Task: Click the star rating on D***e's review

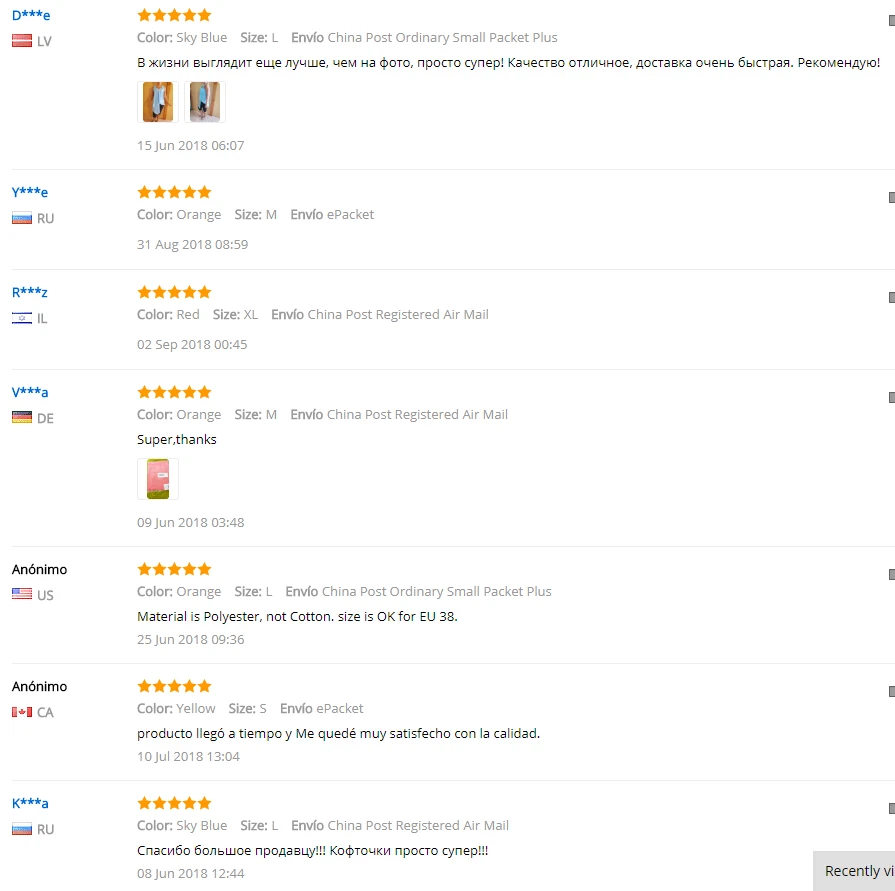Action: [174, 15]
